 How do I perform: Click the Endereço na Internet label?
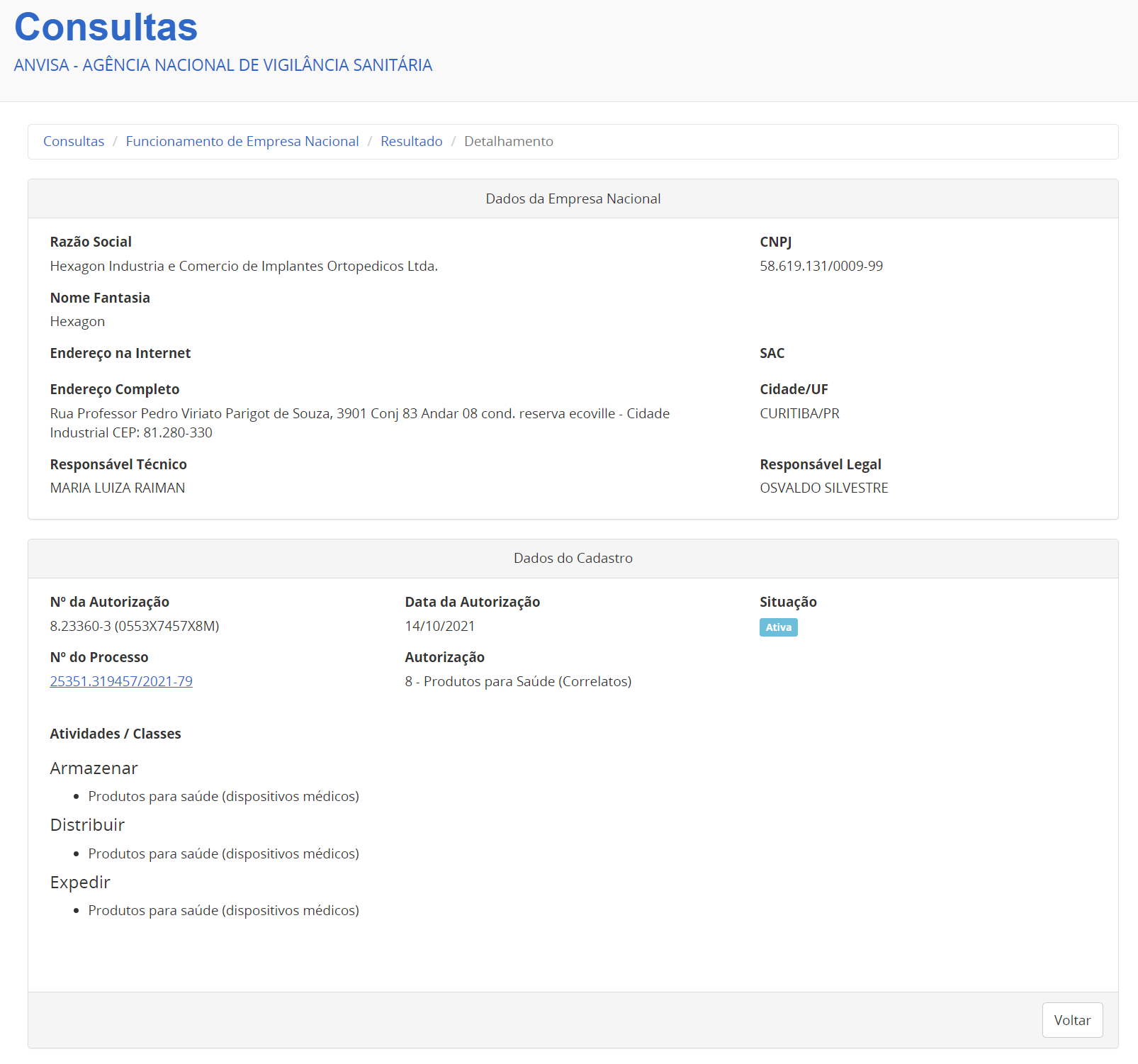point(120,353)
